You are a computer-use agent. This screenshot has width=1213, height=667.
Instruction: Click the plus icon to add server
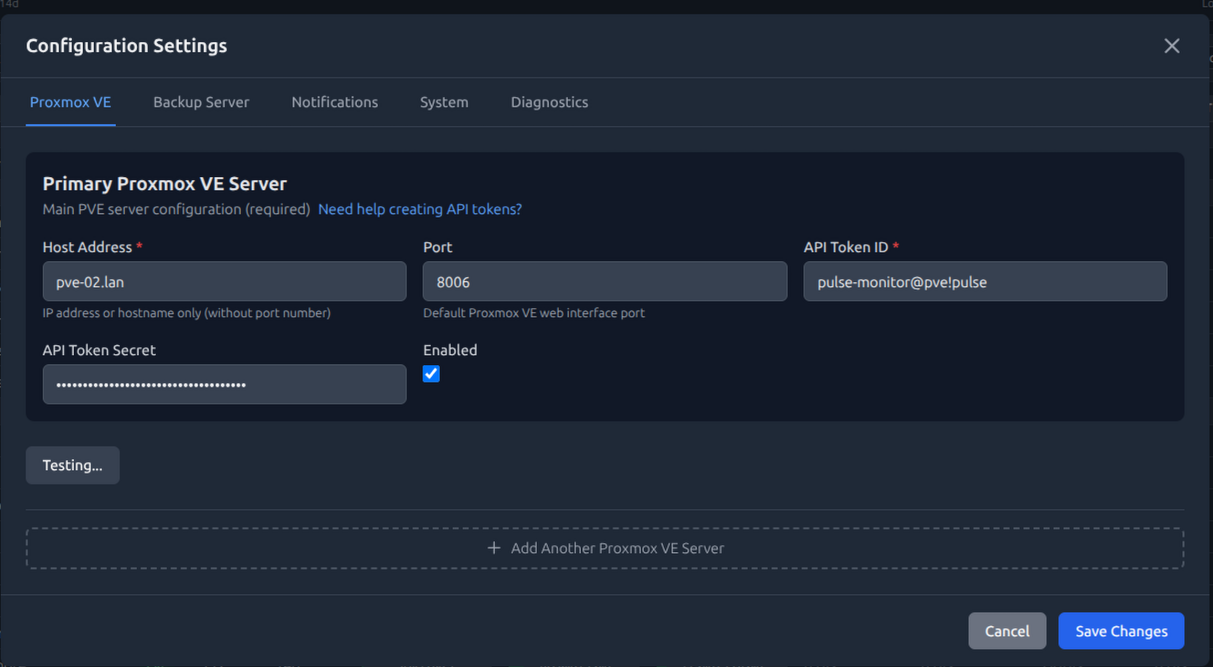coord(493,548)
